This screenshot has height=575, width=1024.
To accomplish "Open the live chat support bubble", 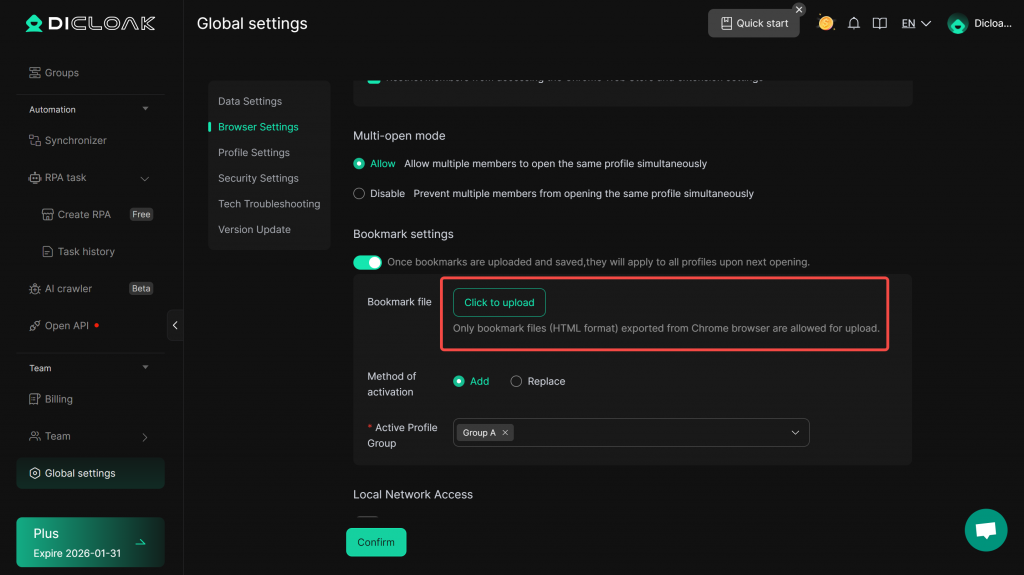I will point(985,529).
